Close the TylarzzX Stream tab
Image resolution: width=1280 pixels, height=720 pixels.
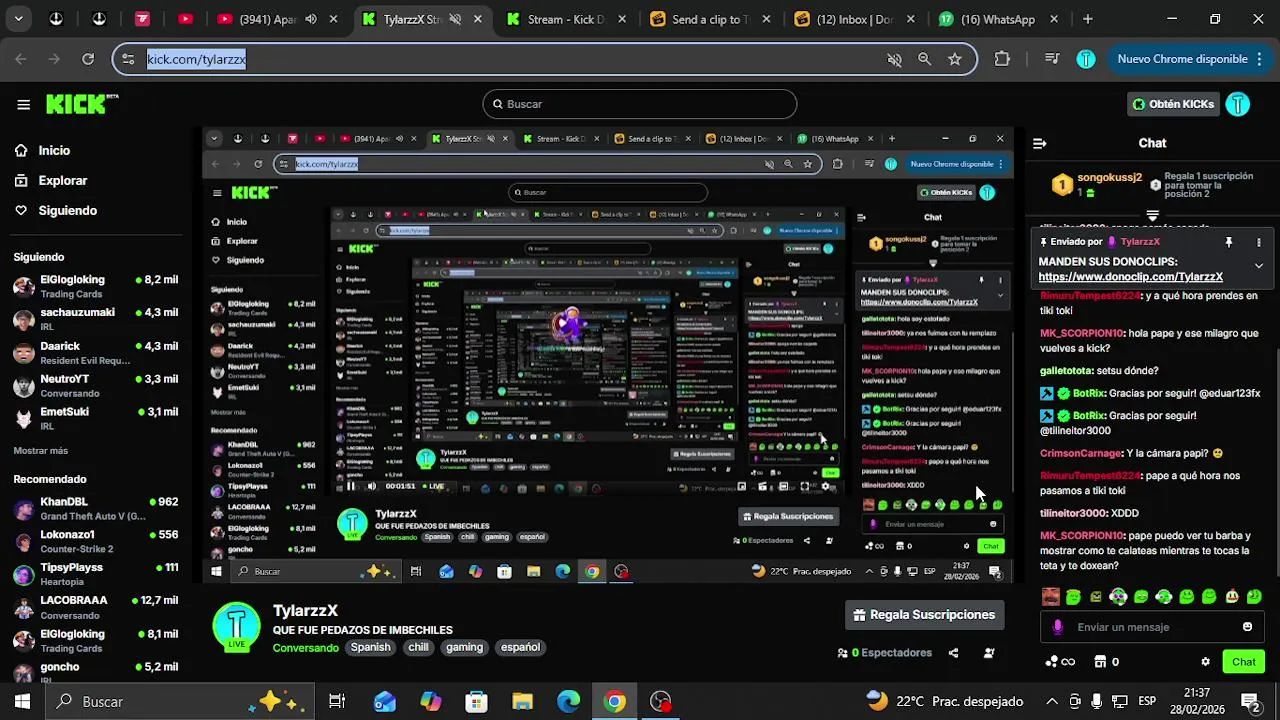coord(478,19)
